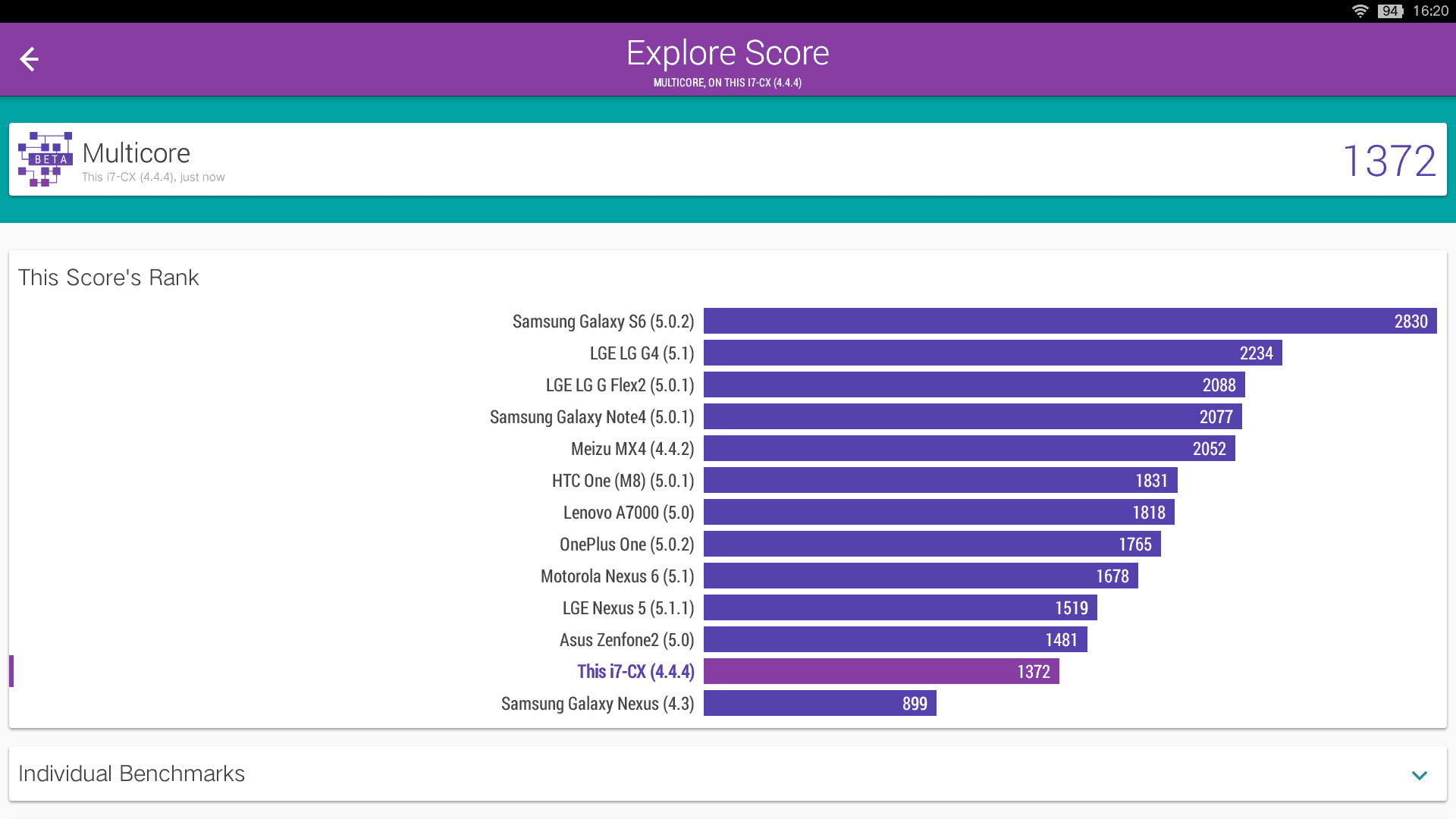The height and width of the screenshot is (819, 1456).
Task: Tap the Multicore title in score card
Action: point(136,153)
